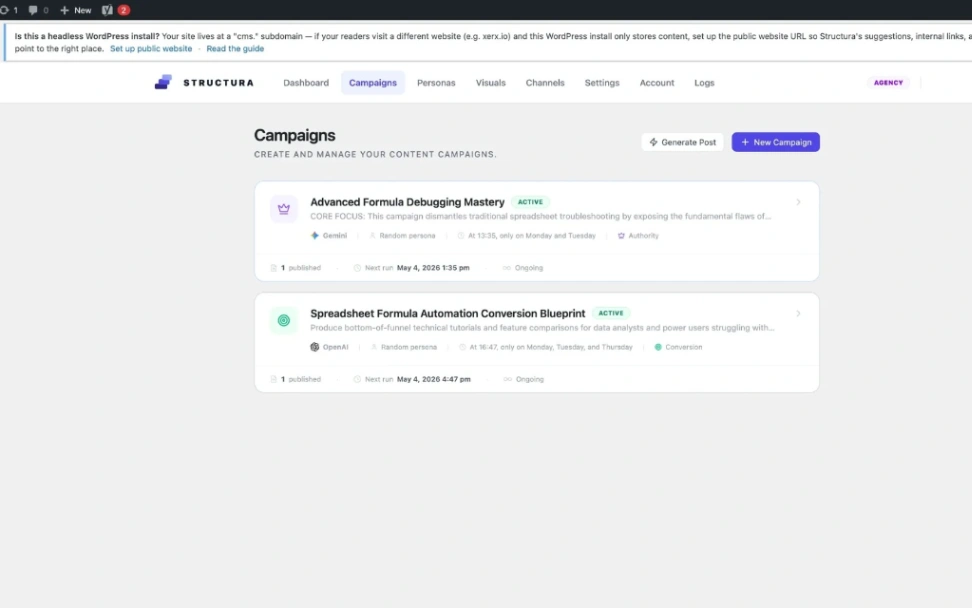Click the Authority badge icon
972x608 pixels.
[621, 236]
